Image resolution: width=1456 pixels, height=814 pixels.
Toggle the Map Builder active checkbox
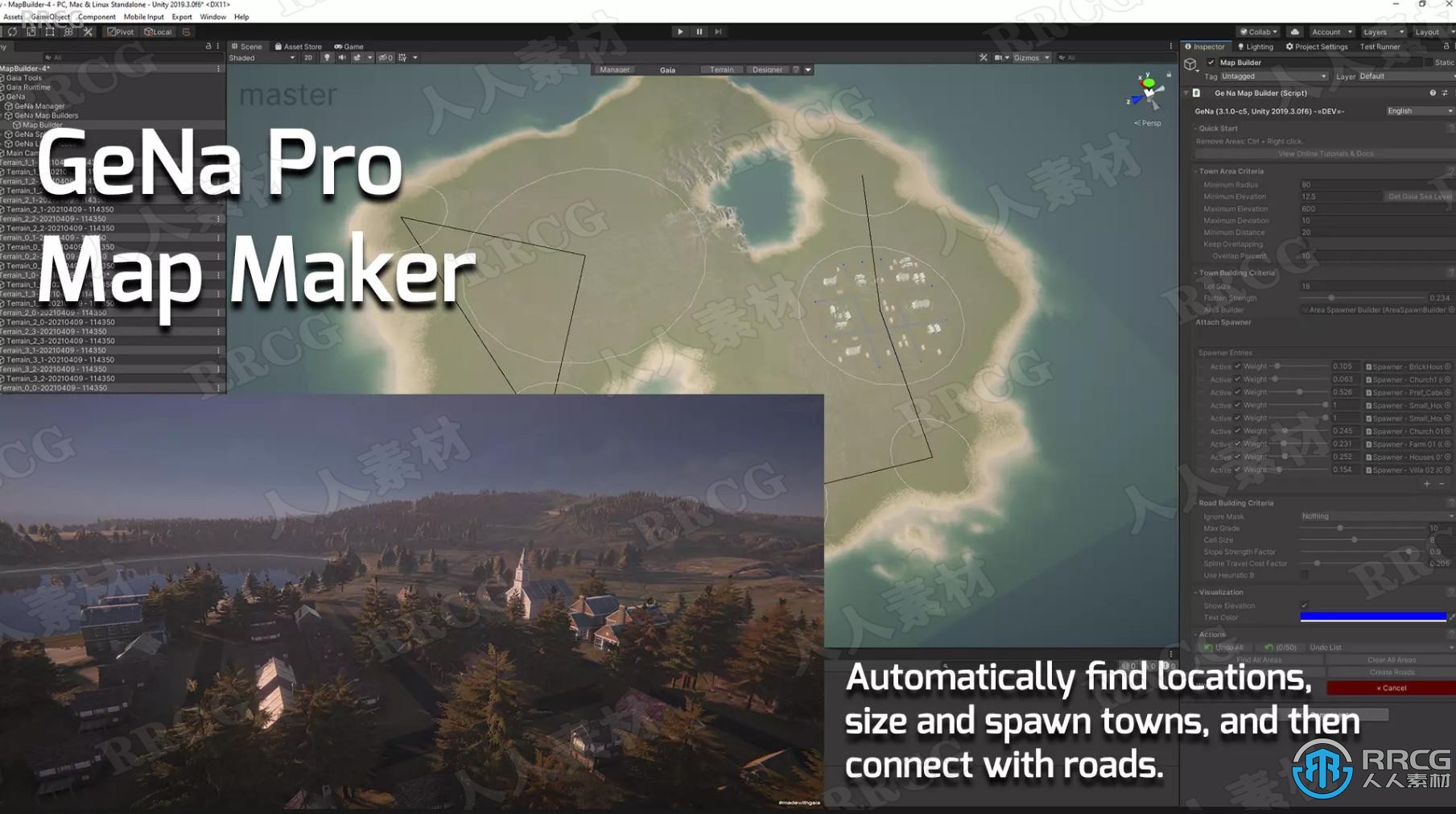click(1211, 63)
